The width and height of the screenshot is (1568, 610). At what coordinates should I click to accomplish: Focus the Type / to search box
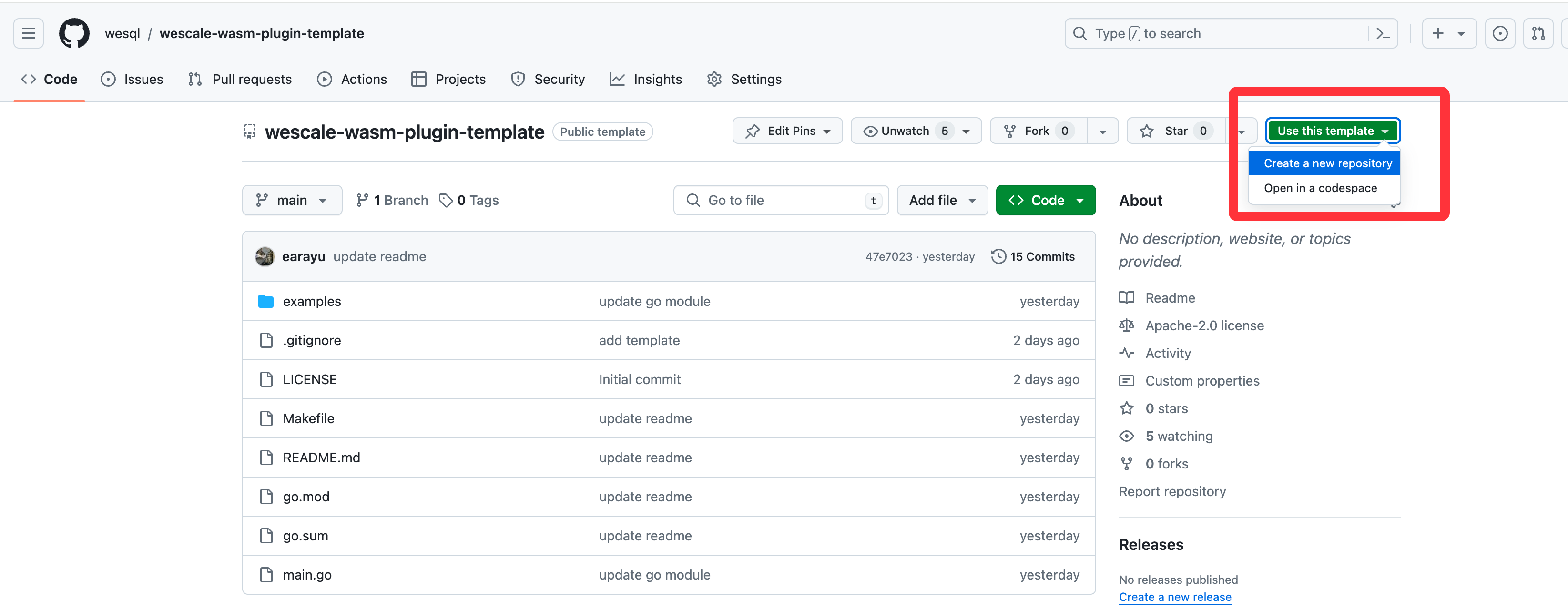1231,33
